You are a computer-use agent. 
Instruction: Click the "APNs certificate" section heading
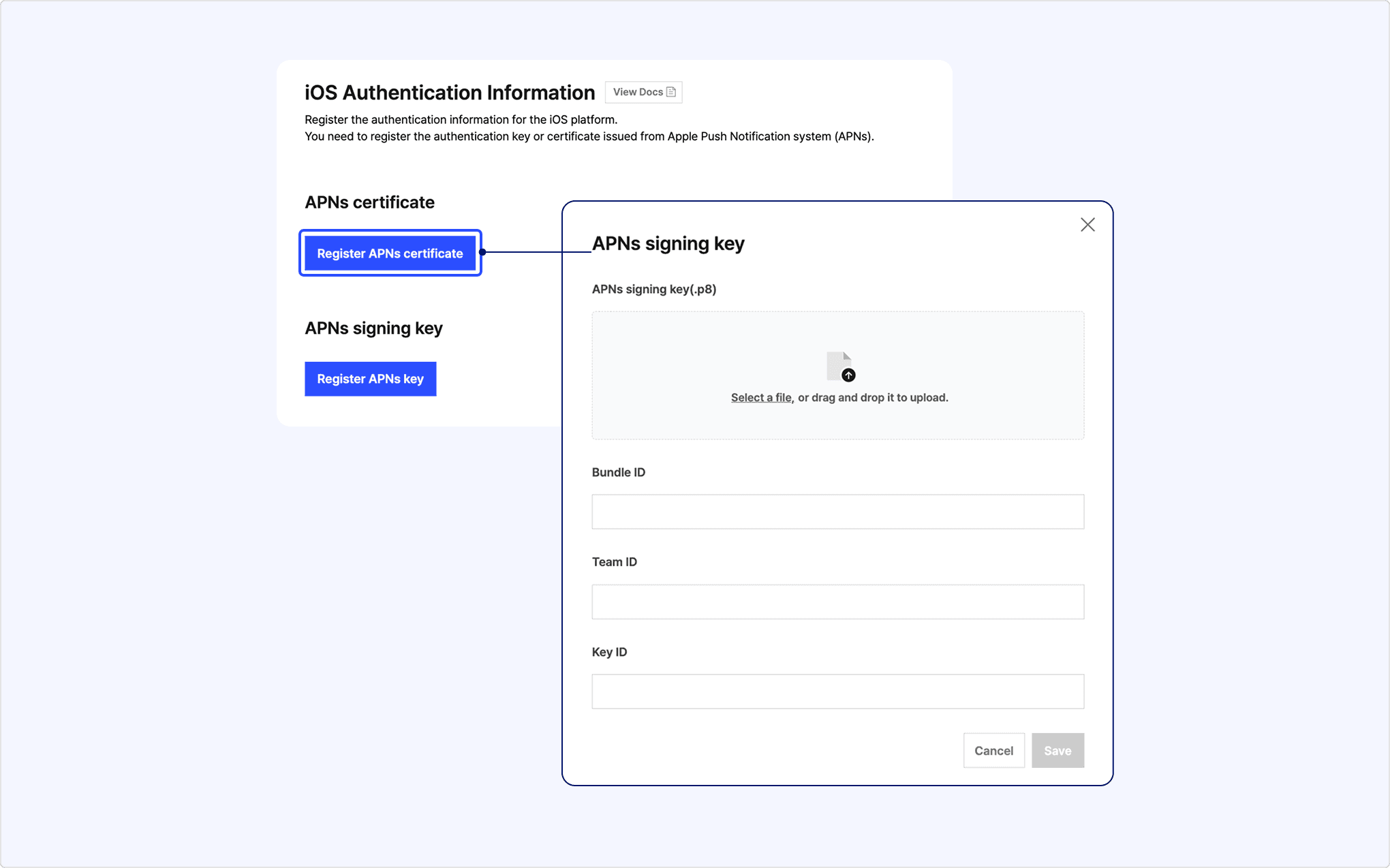[369, 202]
